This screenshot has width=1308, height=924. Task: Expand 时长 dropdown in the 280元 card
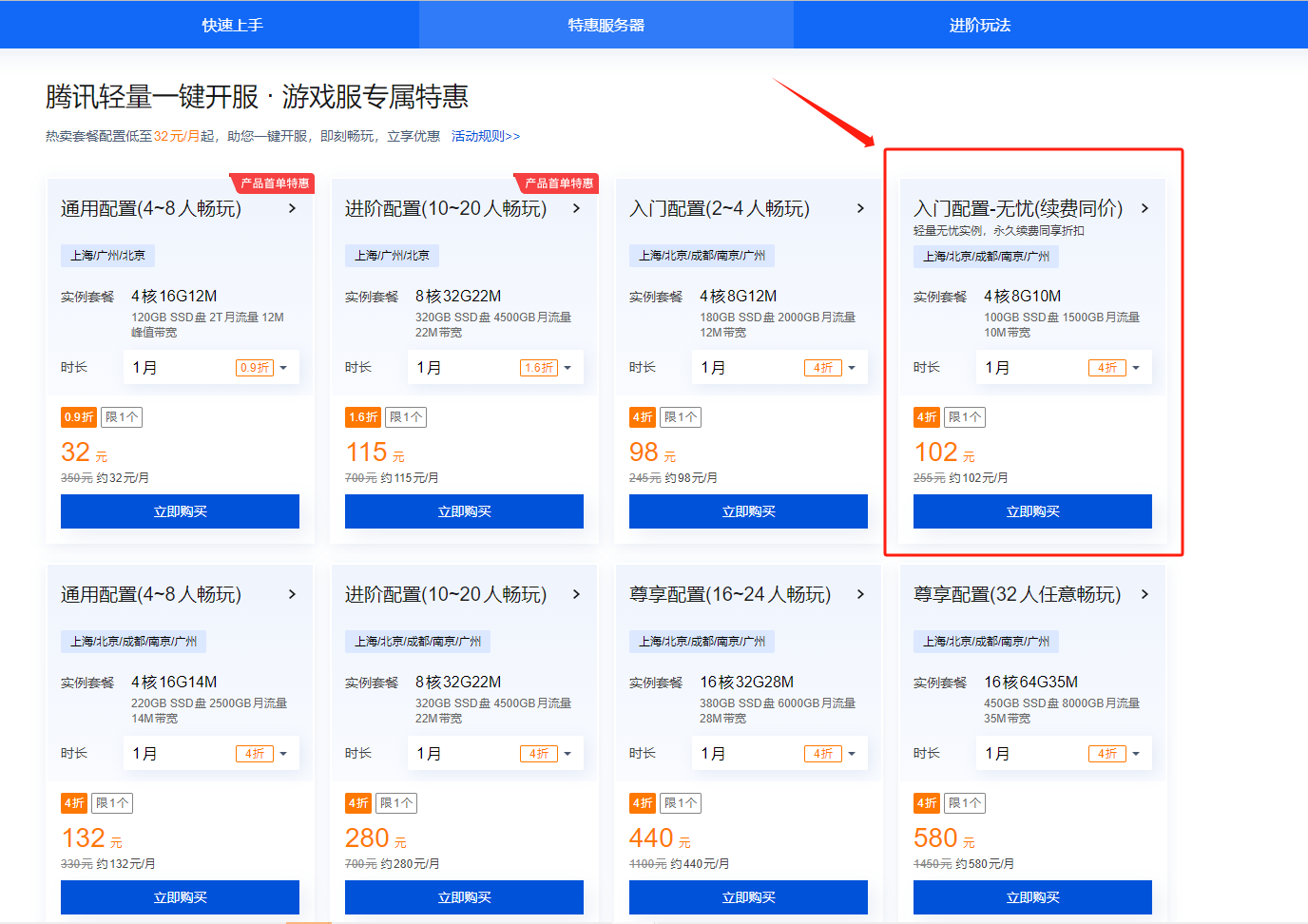pyautogui.click(x=495, y=754)
